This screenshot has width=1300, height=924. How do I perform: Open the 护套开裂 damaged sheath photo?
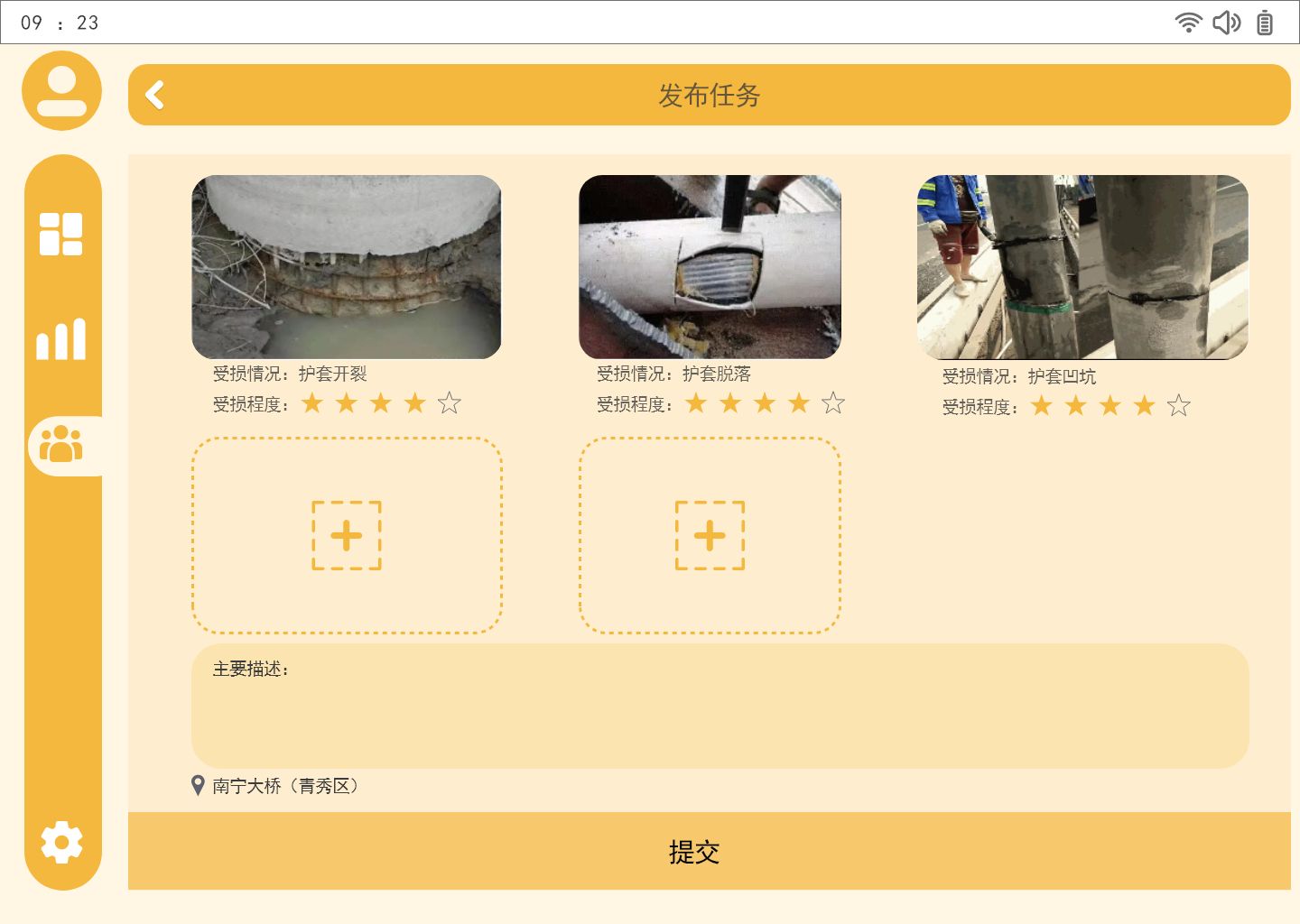(x=347, y=267)
